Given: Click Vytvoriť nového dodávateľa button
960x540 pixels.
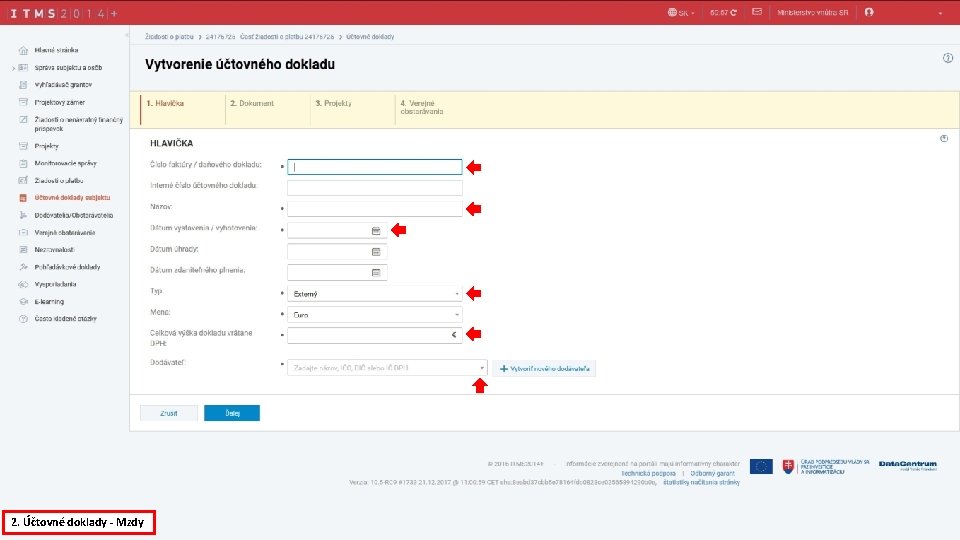Looking at the screenshot, I should pyautogui.click(x=544, y=369).
